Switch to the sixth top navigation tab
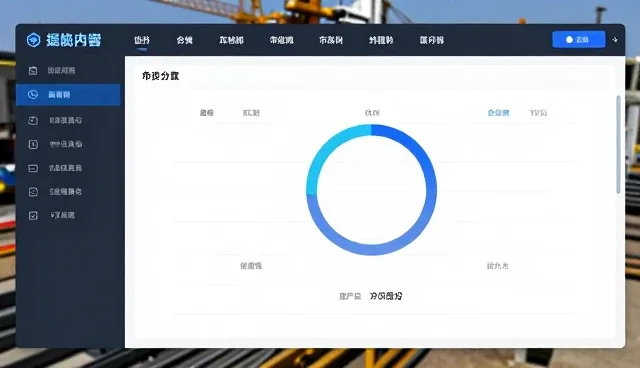Screen dimensions: 640x368 click(381, 40)
